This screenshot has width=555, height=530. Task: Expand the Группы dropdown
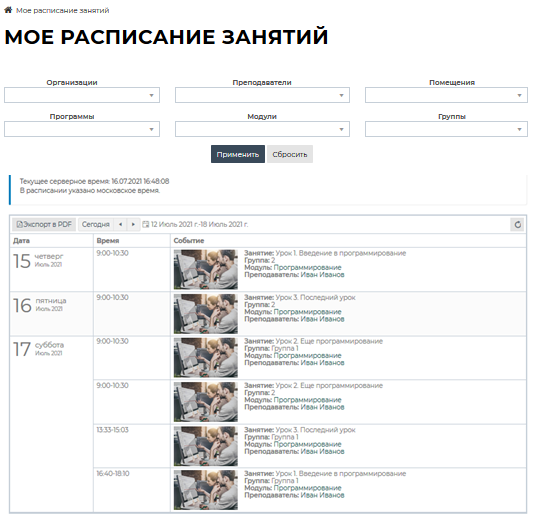446,129
